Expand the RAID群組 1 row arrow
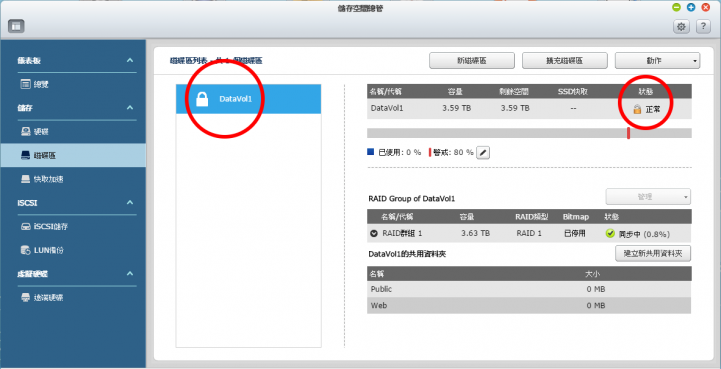 374,234
